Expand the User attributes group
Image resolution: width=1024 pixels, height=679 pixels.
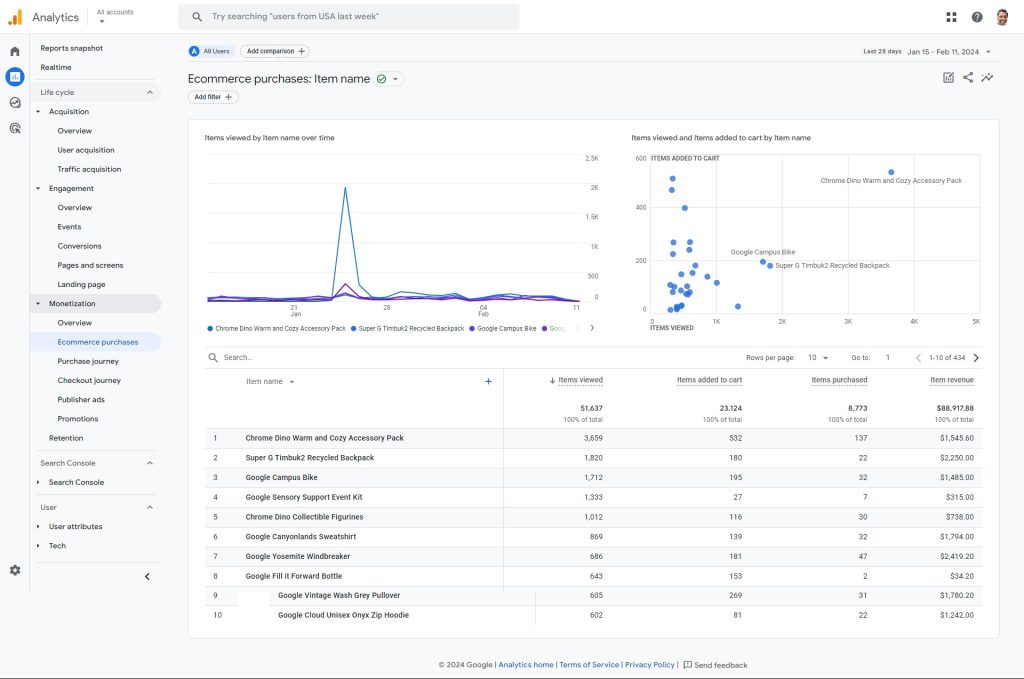click(x=38, y=526)
